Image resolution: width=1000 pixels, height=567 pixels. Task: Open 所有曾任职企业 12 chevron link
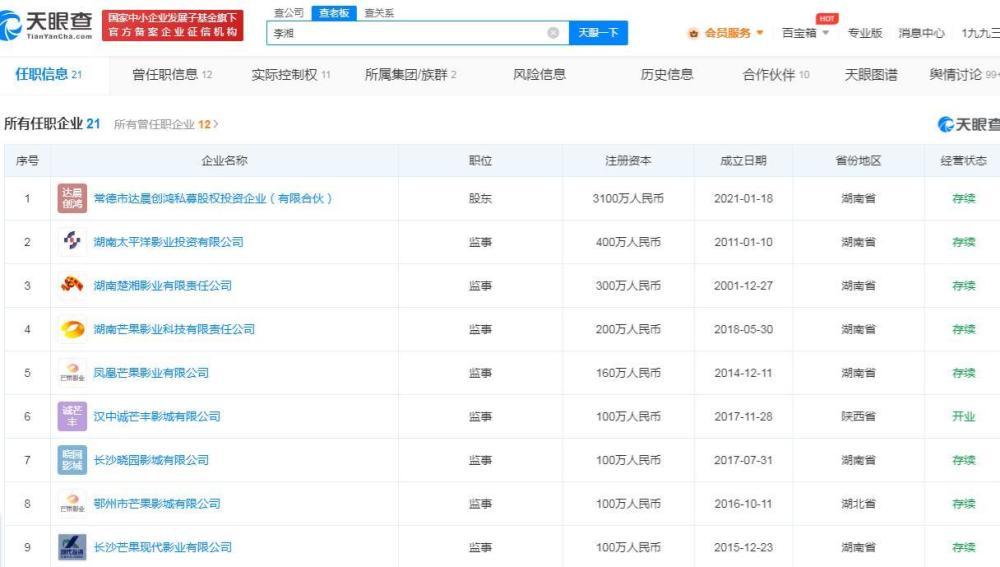166,124
